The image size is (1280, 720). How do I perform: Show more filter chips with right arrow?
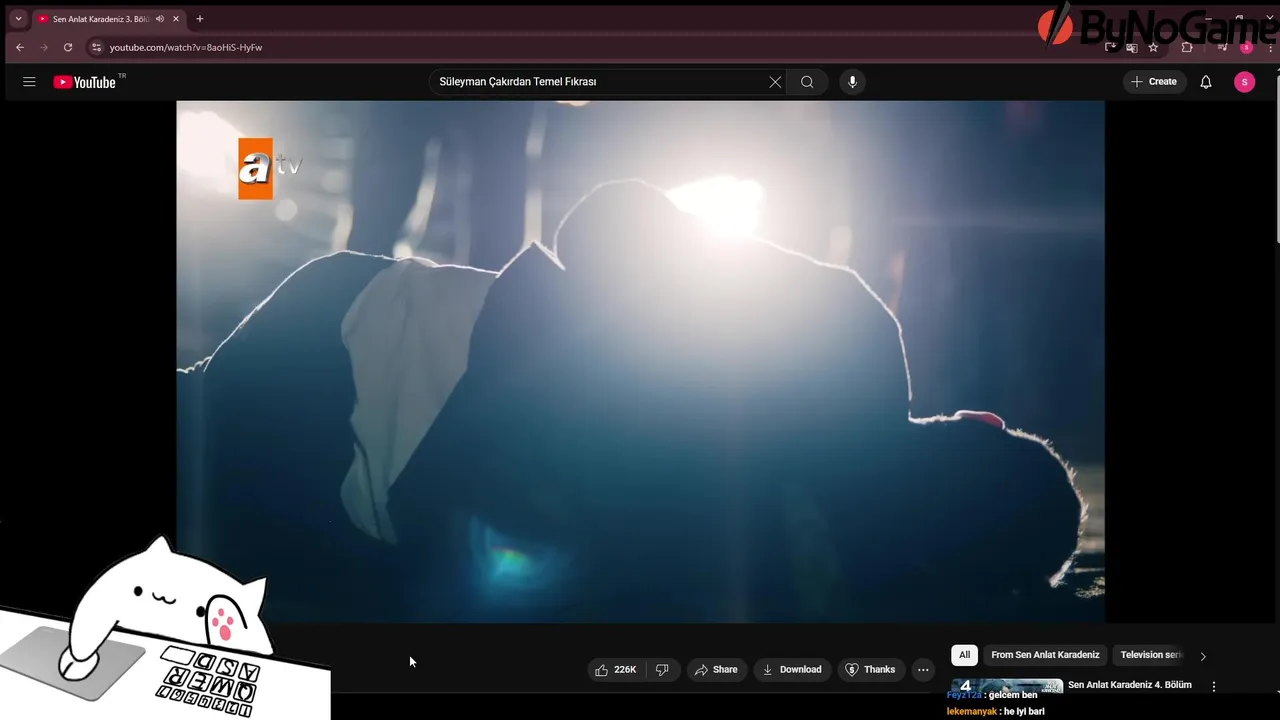click(1203, 656)
